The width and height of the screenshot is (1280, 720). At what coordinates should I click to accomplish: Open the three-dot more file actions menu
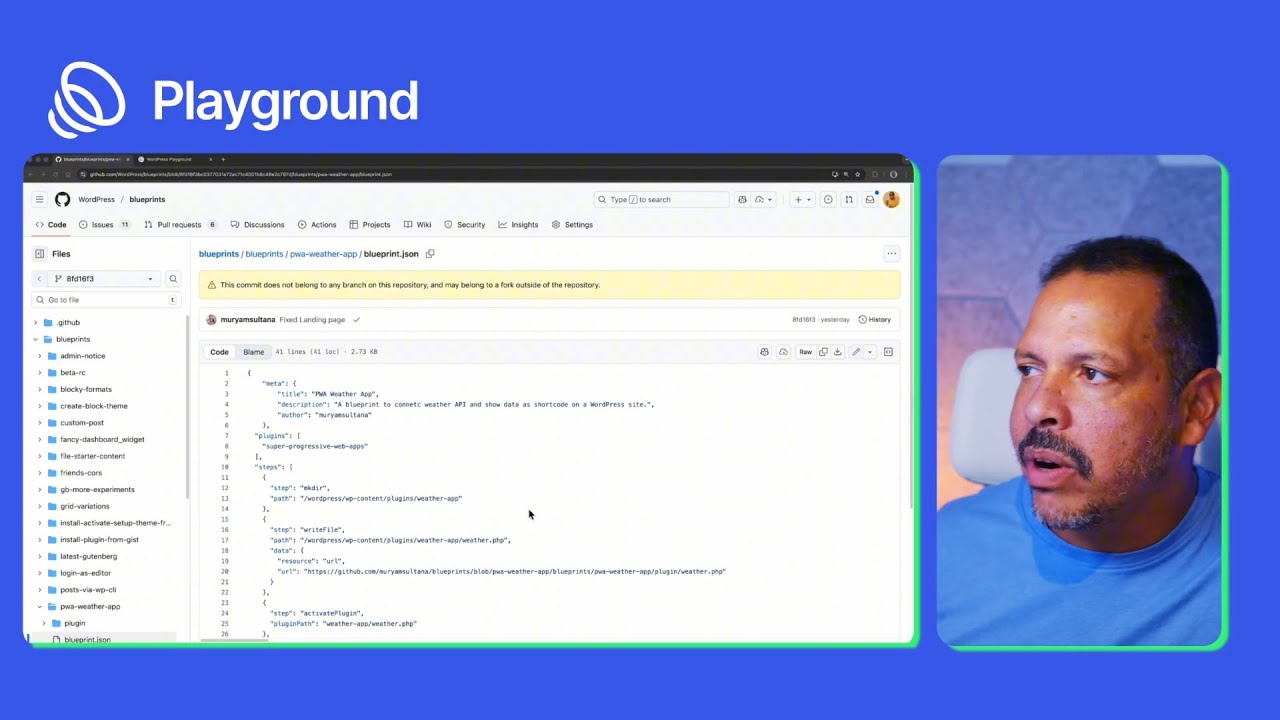point(892,254)
